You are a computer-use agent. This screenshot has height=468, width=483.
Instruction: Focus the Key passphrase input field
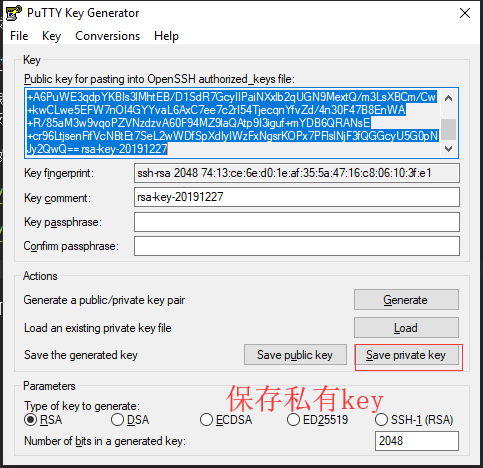click(x=297, y=222)
